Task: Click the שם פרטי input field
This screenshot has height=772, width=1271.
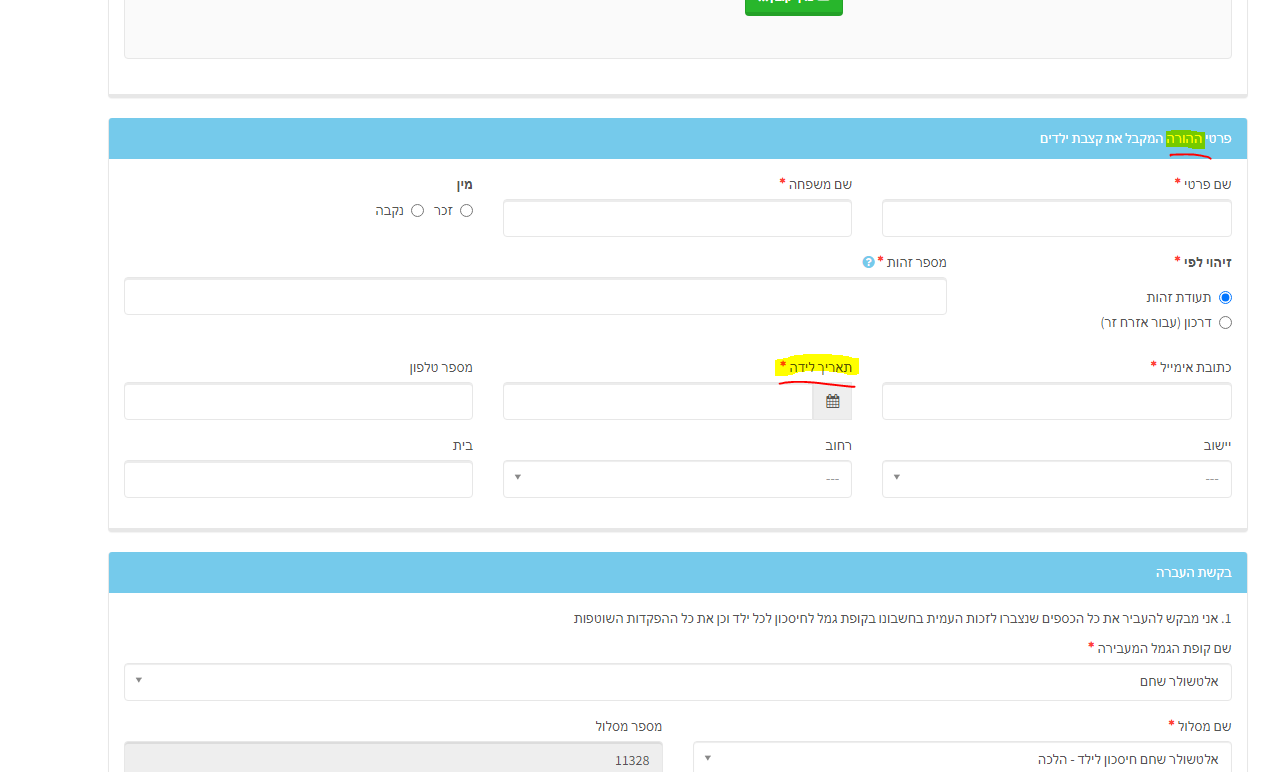Action: coord(1057,218)
